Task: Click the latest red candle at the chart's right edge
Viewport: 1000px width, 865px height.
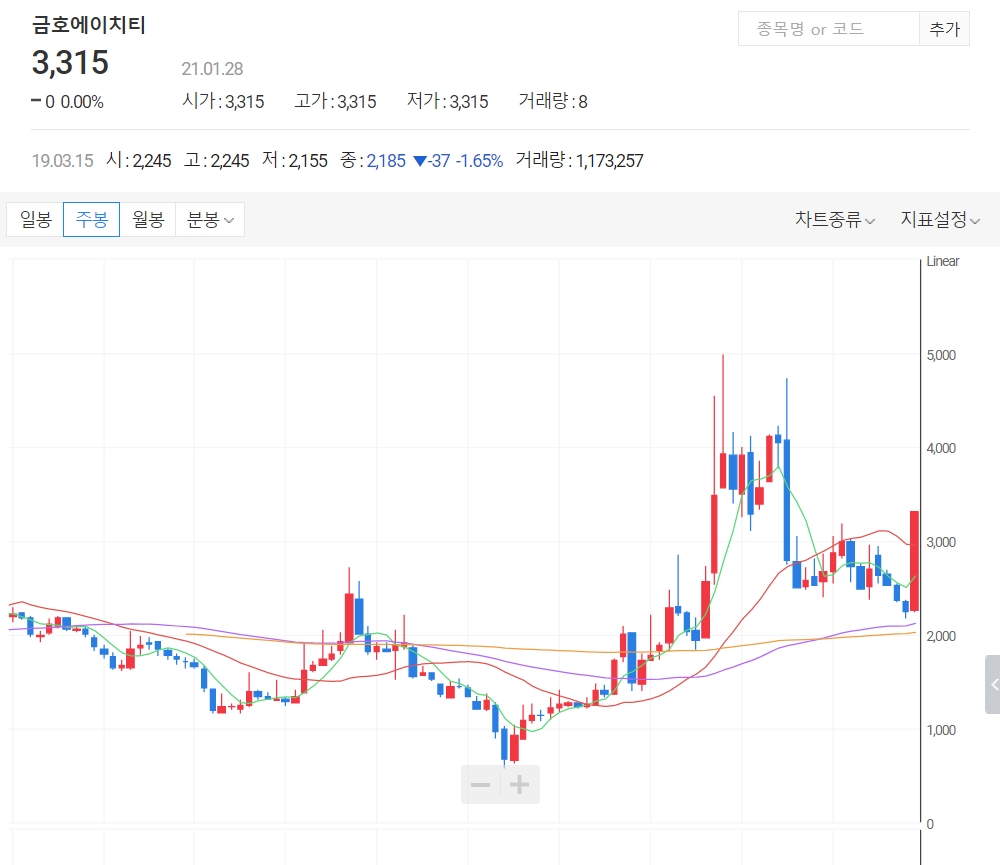Action: point(914,561)
